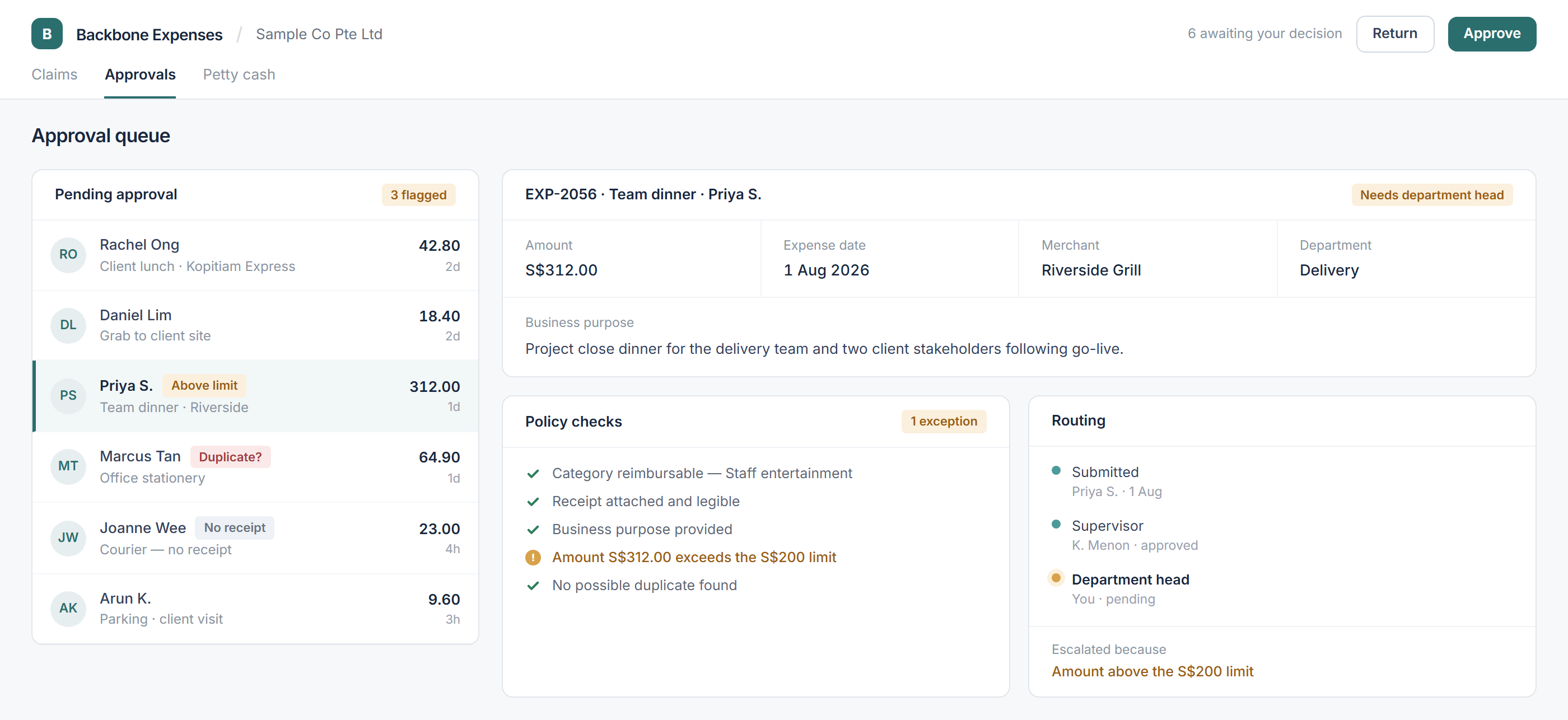Screen dimensions: 1568x720
Task: Click the 18.40 amount in Daniel Lim's row
Action: tap(439, 316)
